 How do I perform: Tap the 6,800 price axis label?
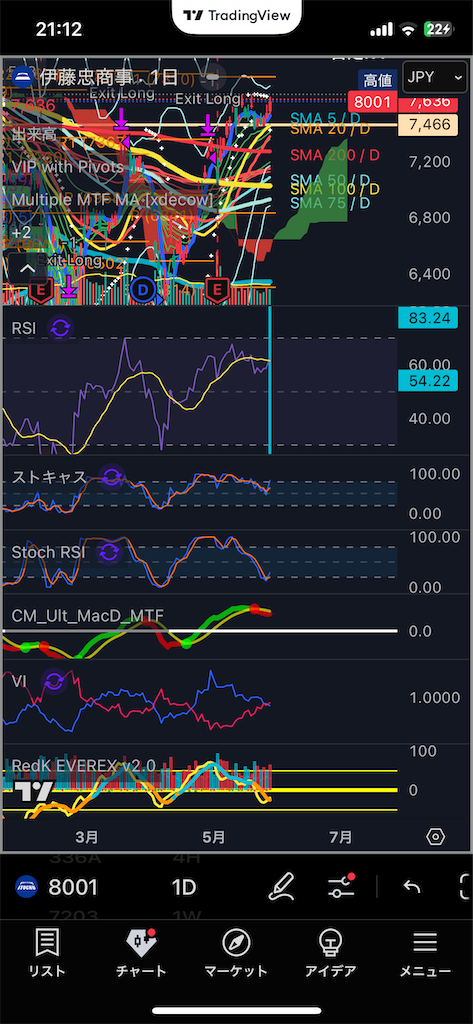click(x=431, y=217)
